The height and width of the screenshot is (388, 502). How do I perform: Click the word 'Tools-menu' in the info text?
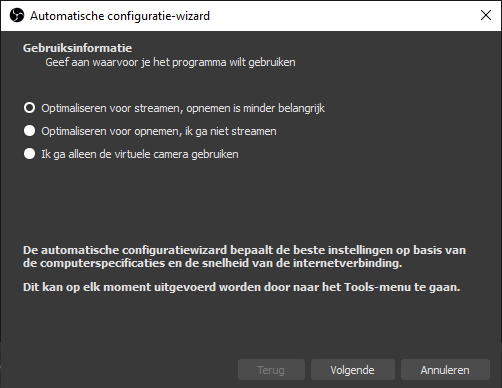[x=377, y=287]
